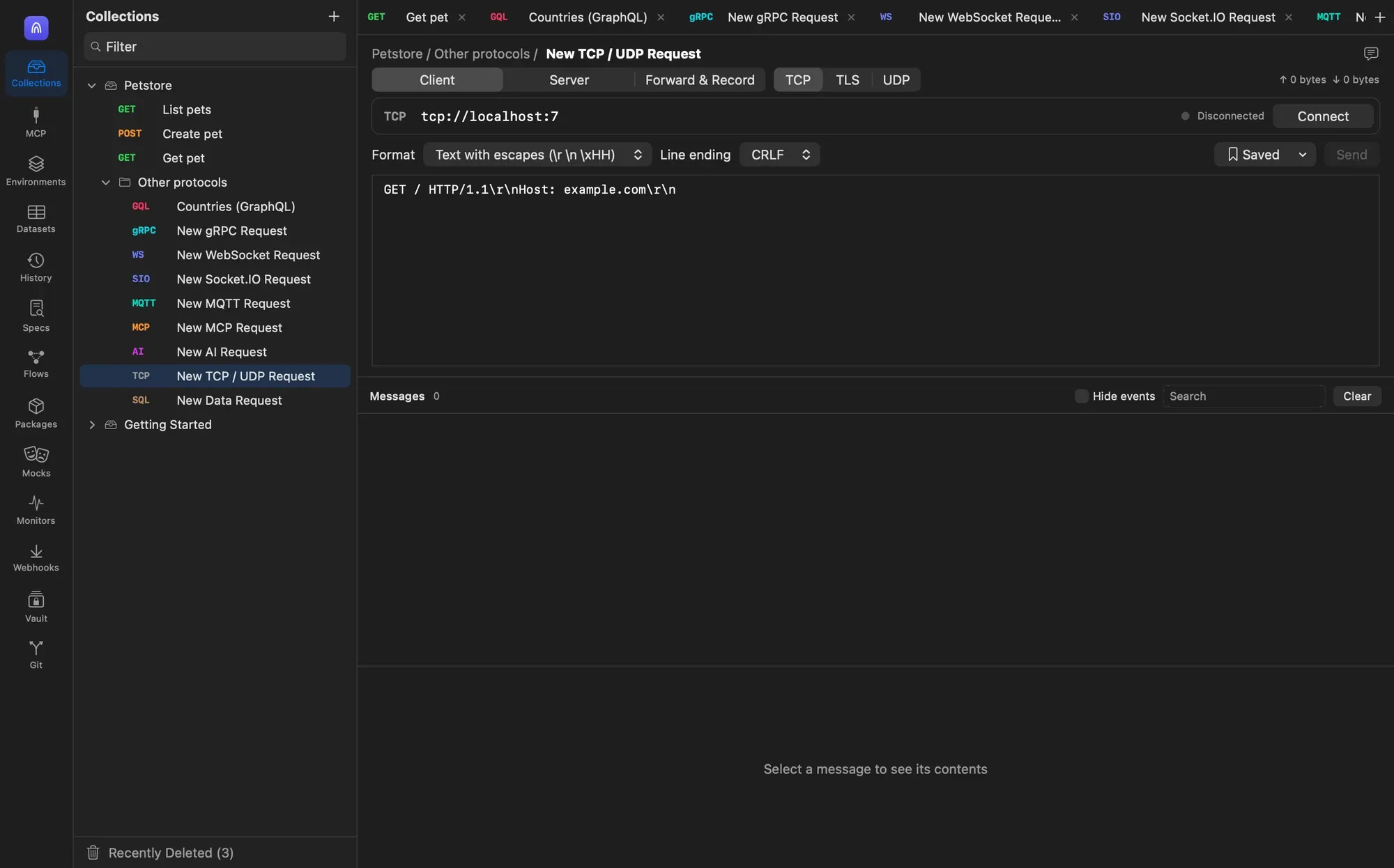1394x868 pixels.
Task: Open the Vault section
Action: click(x=36, y=607)
